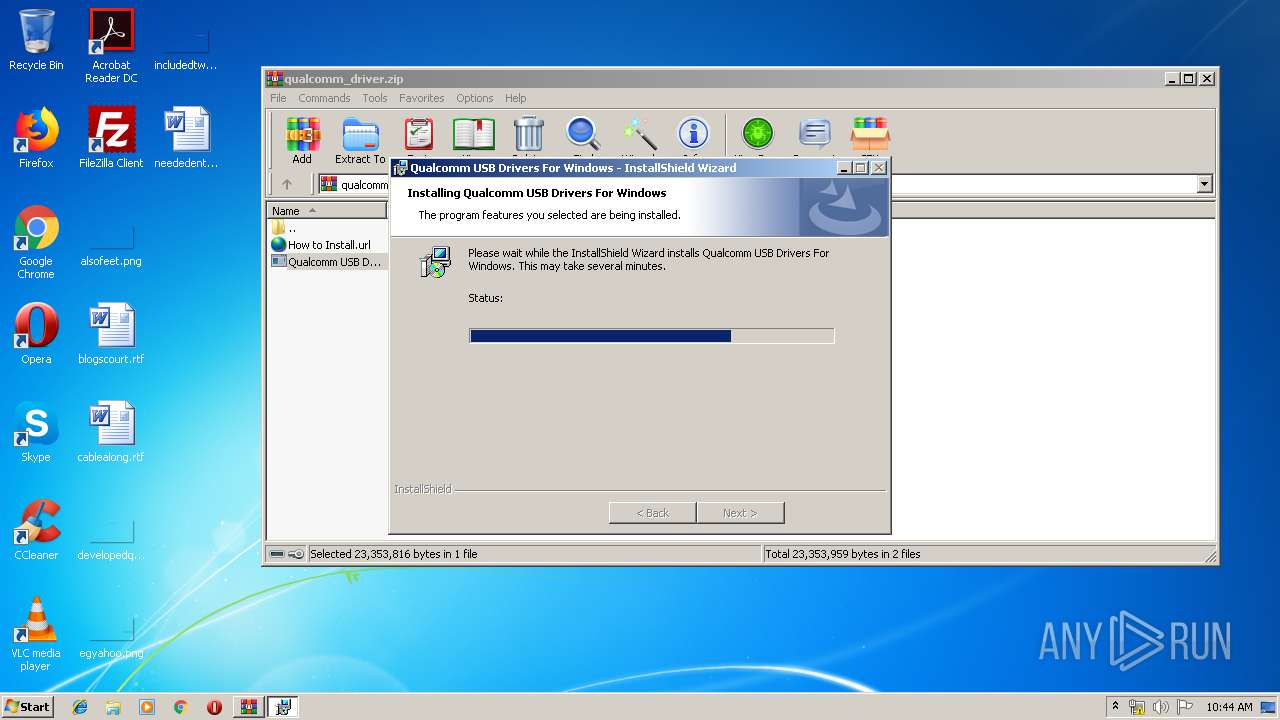Image resolution: width=1280 pixels, height=720 pixels.
Task: Open the Firefox desktop shortcut
Action: click(x=36, y=138)
